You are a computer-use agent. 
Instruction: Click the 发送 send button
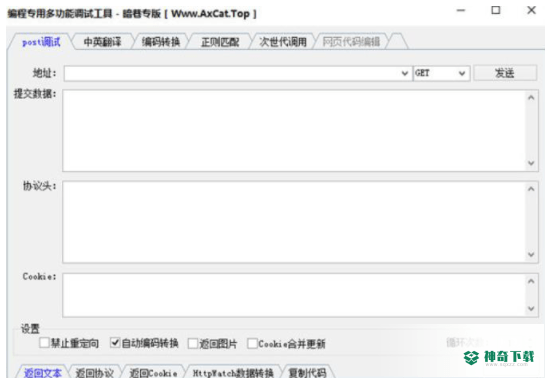click(x=505, y=73)
